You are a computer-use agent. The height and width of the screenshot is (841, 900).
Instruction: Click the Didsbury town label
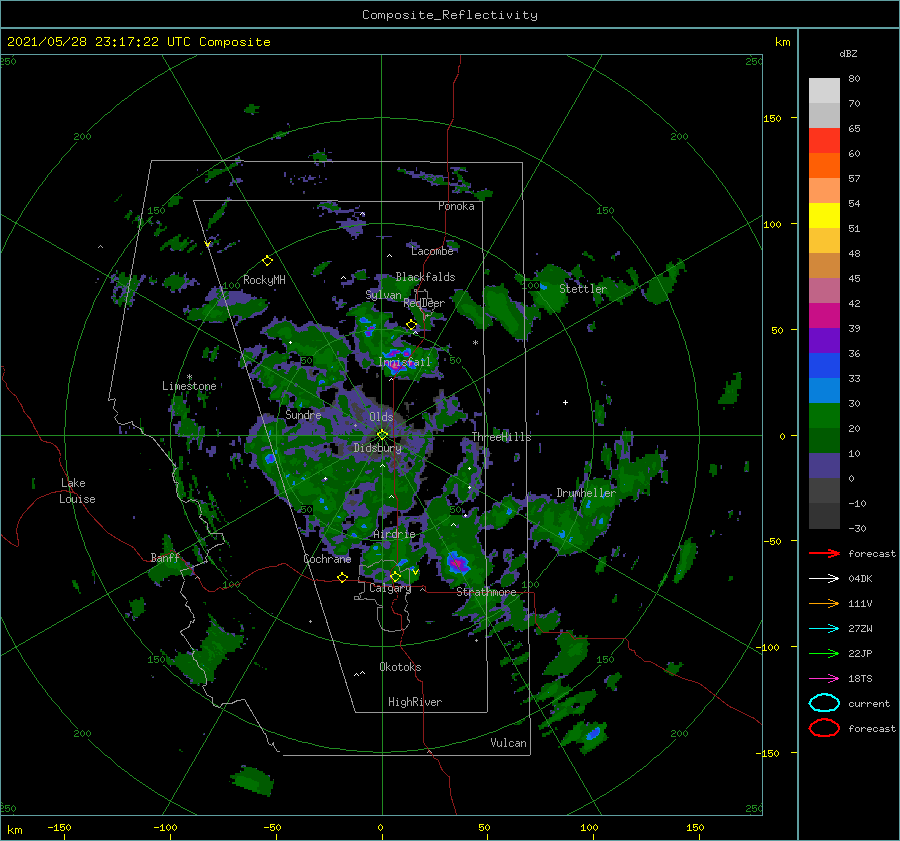(x=378, y=448)
